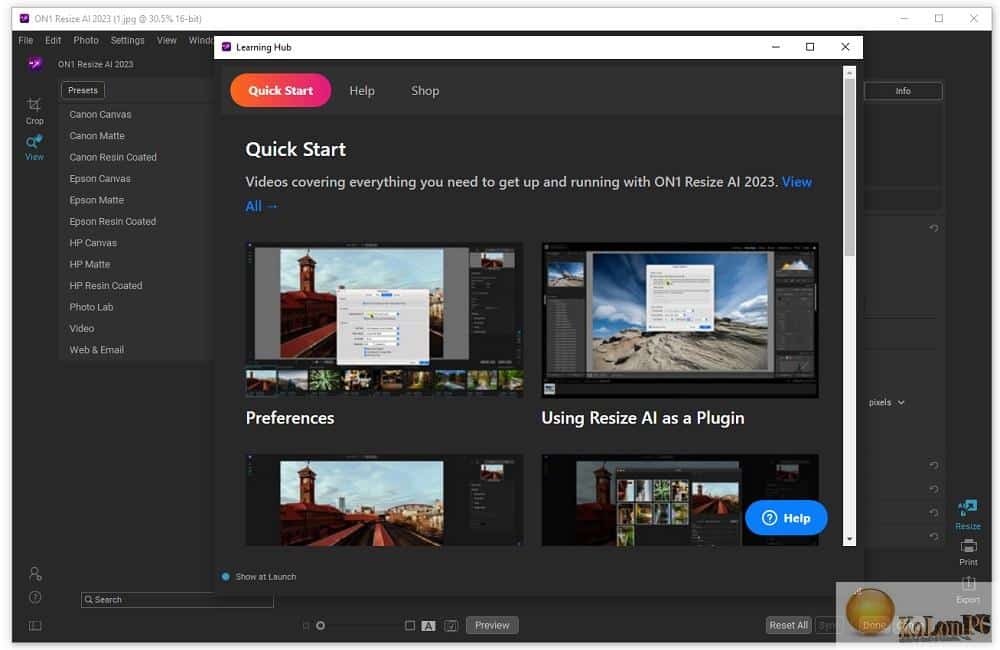
Task: Click the Learning Hub vertical scrollbar thumb
Action: coord(849,167)
